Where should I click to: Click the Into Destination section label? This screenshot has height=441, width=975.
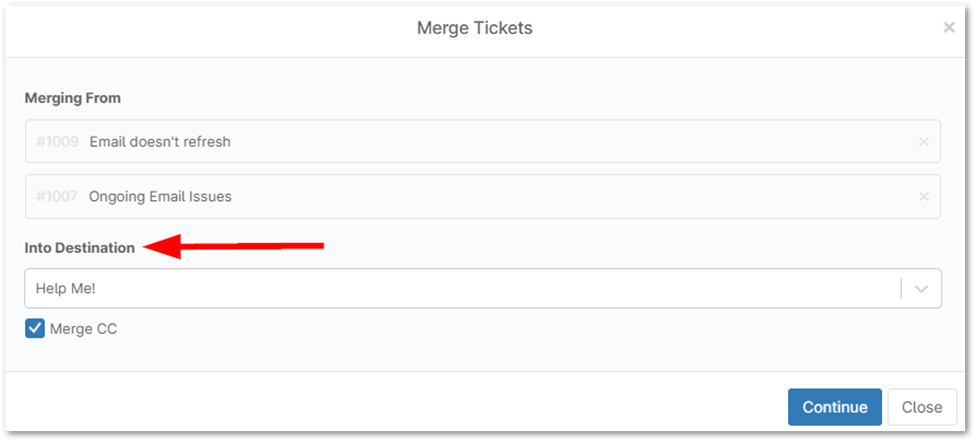pos(80,248)
